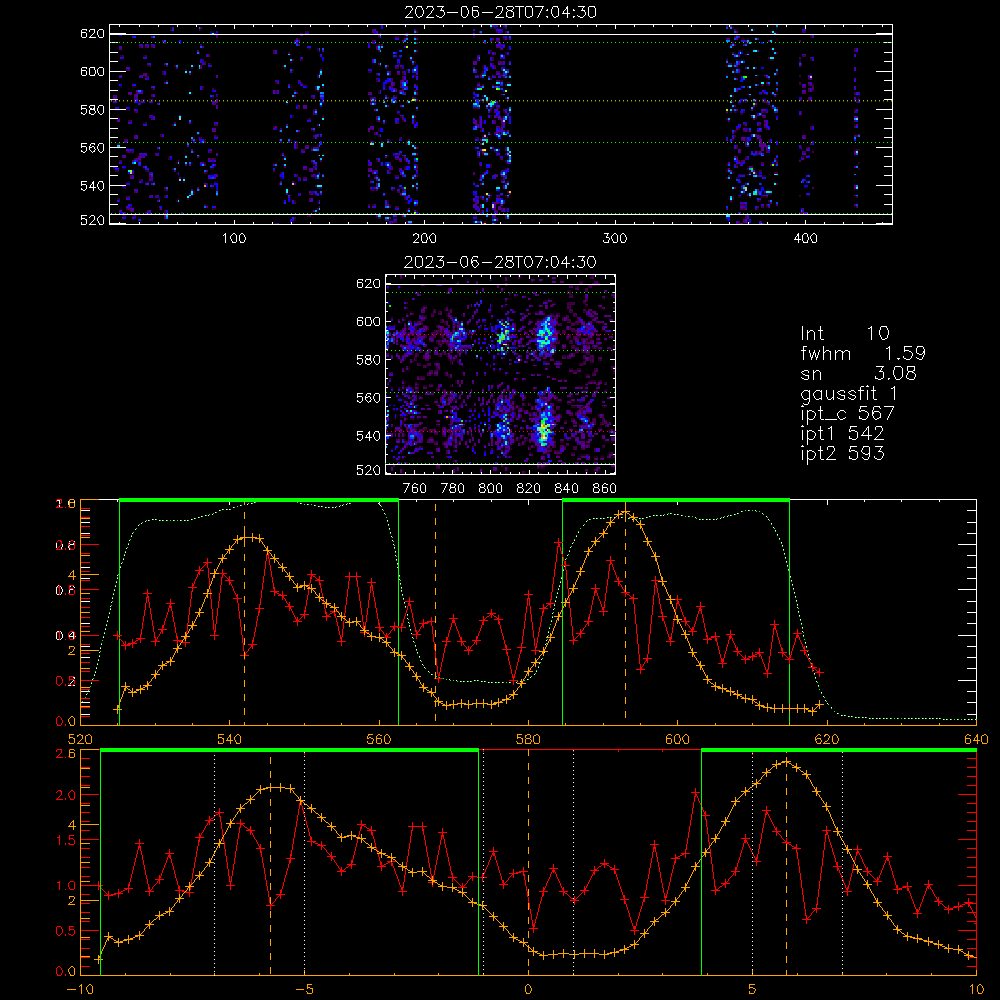Image resolution: width=1000 pixels, height=1000 pixels.
Task: Click orange dashed line at 0 in bottom plot
Action: point(528,862)
